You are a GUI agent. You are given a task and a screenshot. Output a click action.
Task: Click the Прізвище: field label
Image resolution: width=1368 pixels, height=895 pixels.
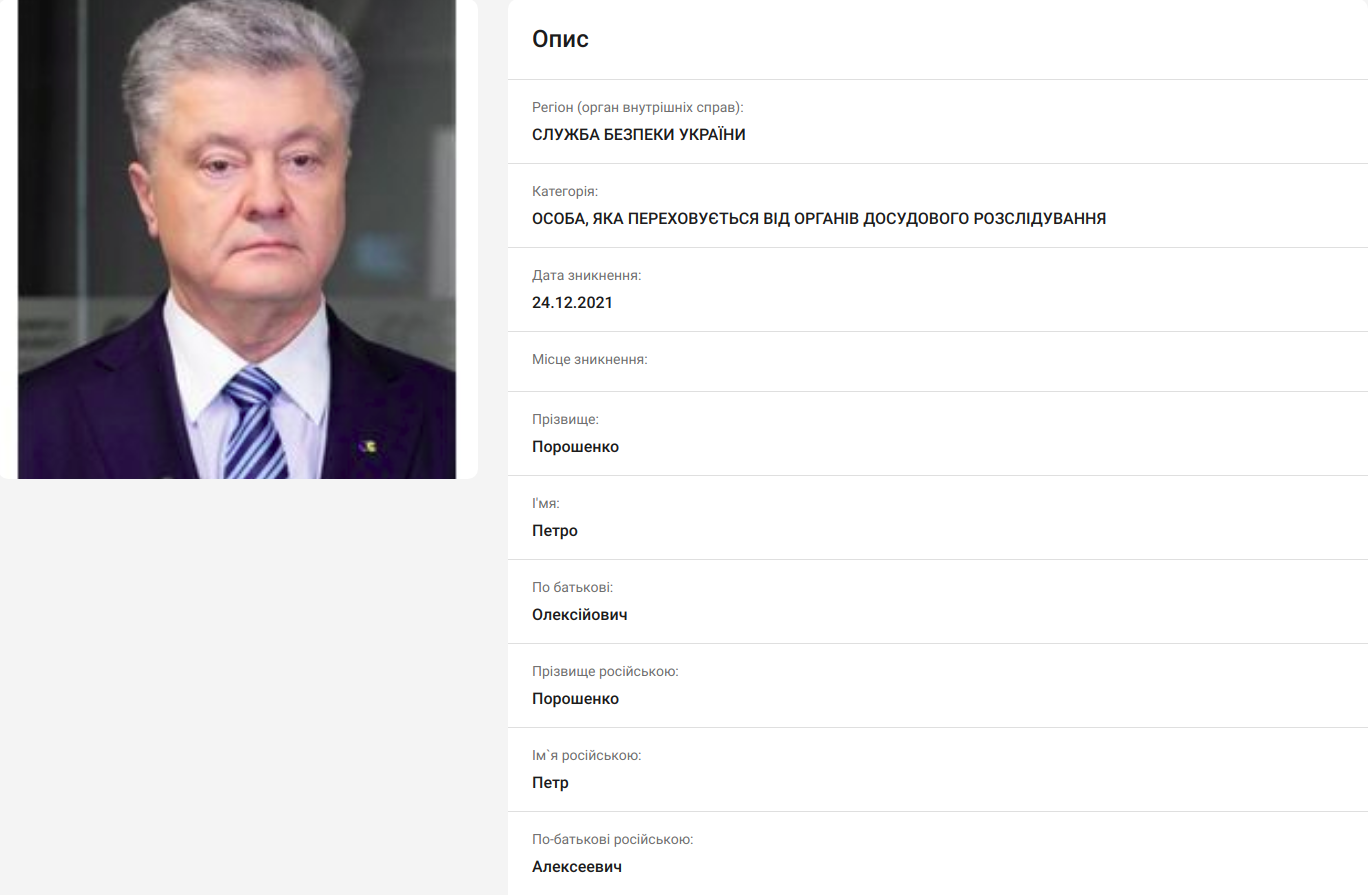click(x=565, y=419)
